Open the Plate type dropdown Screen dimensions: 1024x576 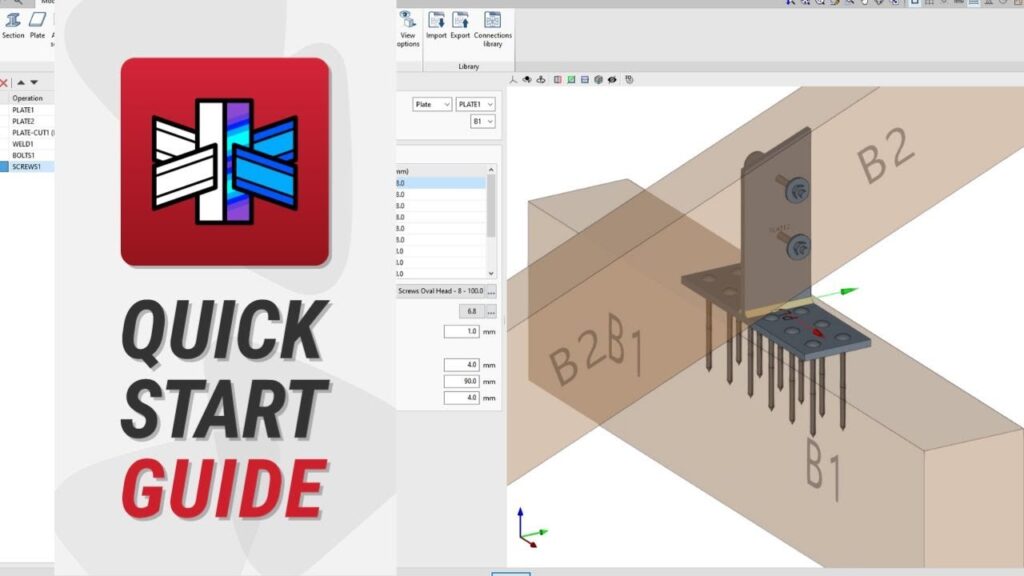[x=432, y=104]
